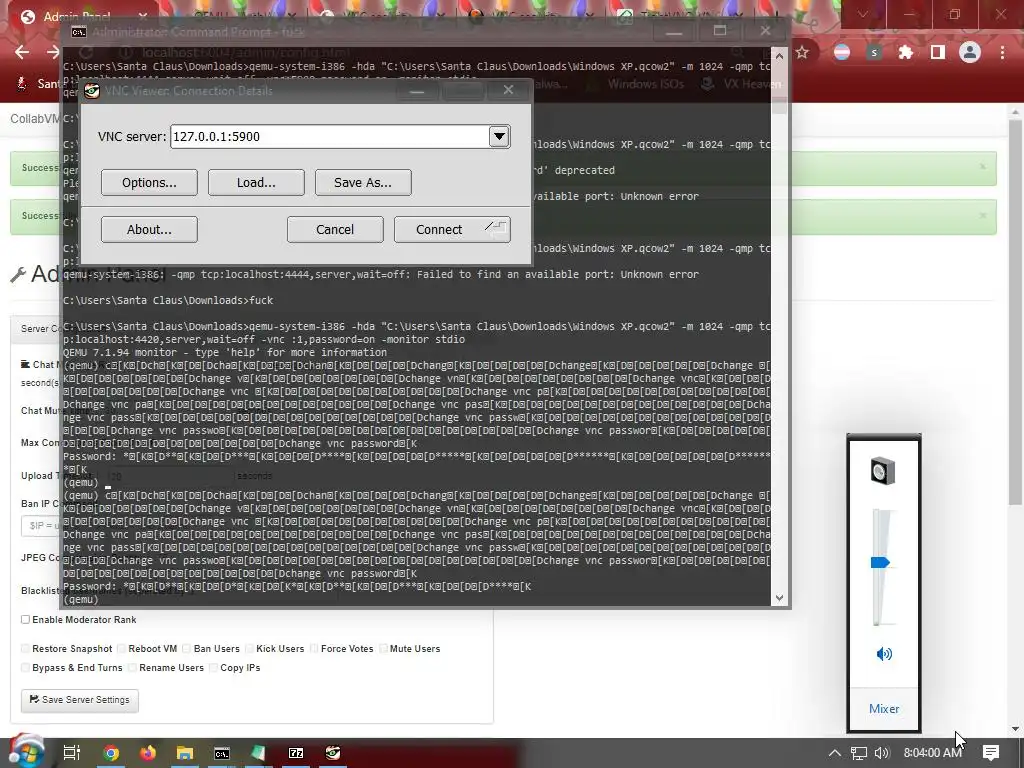Toggle Reboot VM permission
Viewport: 1024px width, 768px height.
coord(121,648)
